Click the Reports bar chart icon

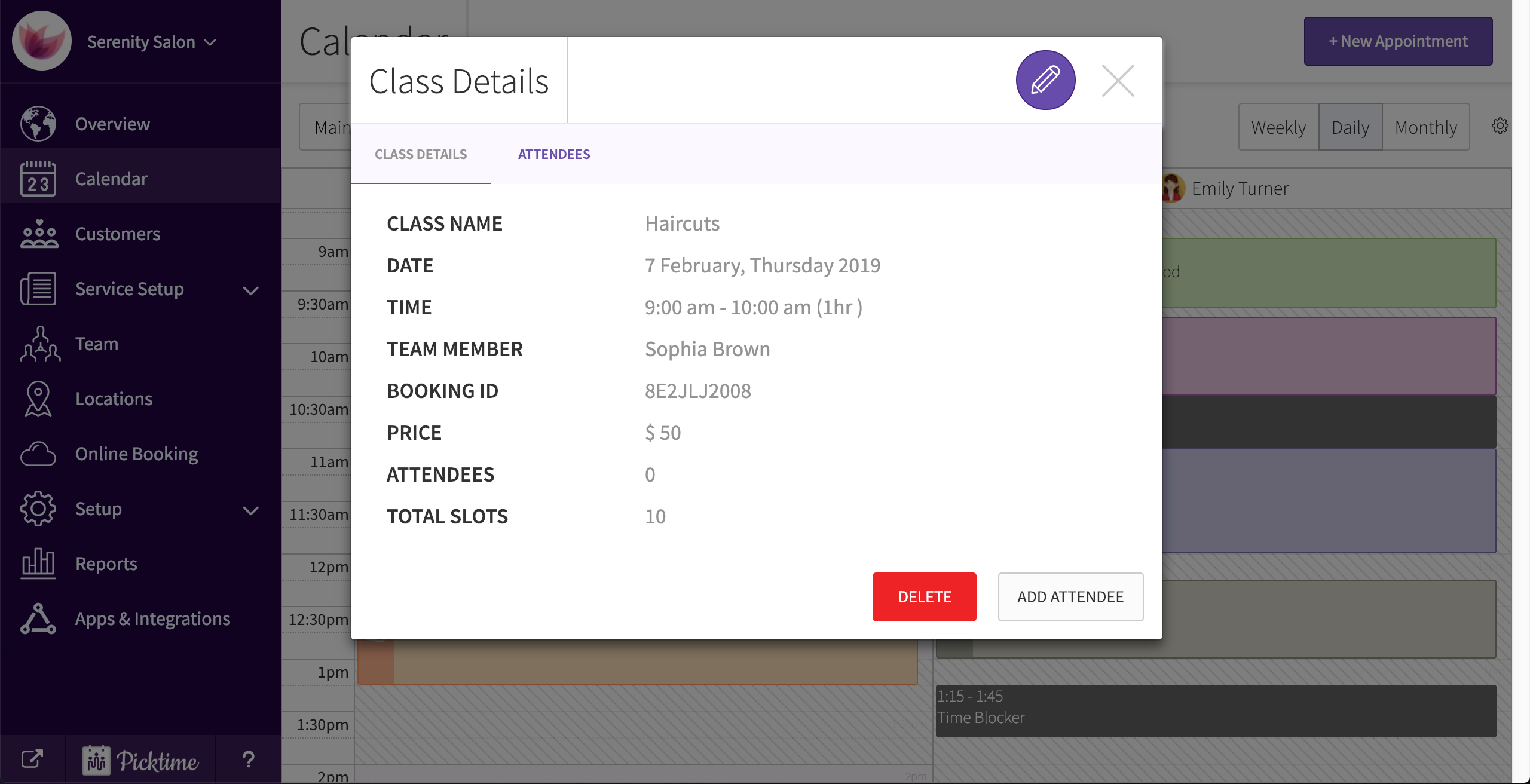point(38,563)
